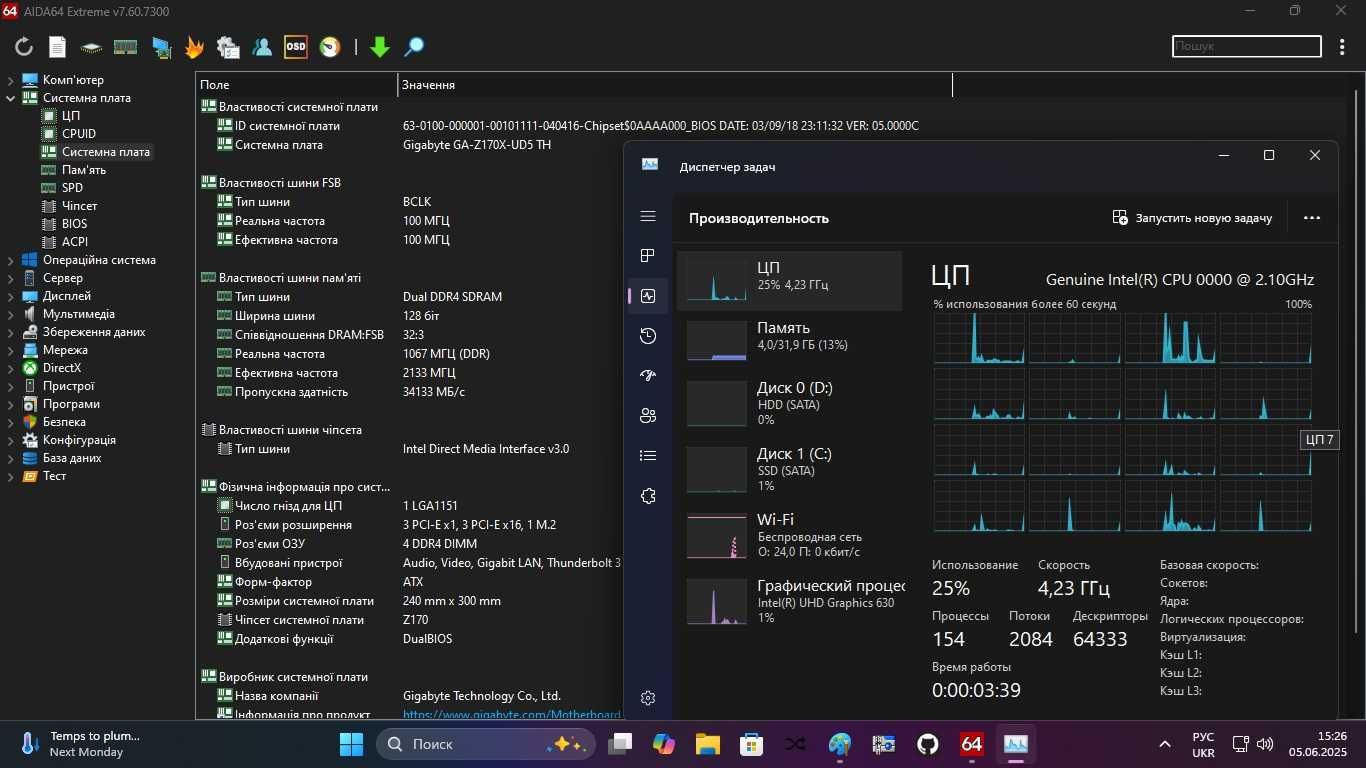Click the taskbar Поиск search box

click(486, 744)
